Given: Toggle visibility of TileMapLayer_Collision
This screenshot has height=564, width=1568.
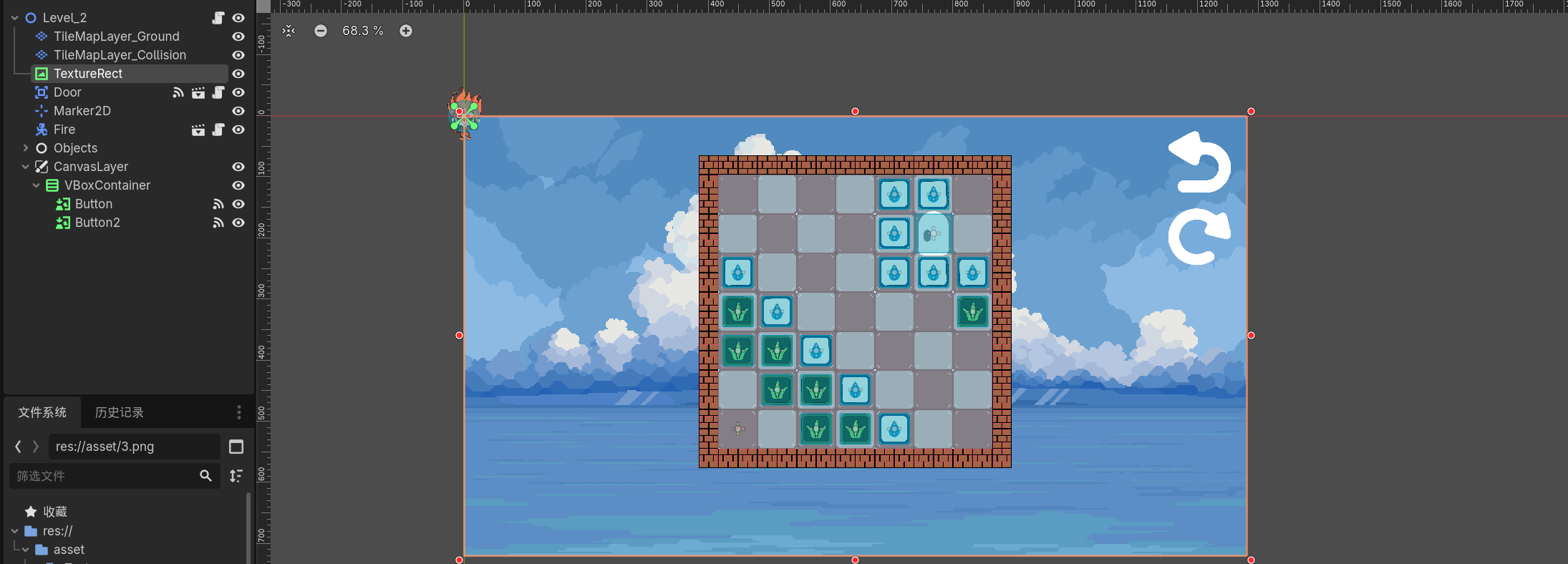Looking at the screenshot, I should (x=238, y=55).
